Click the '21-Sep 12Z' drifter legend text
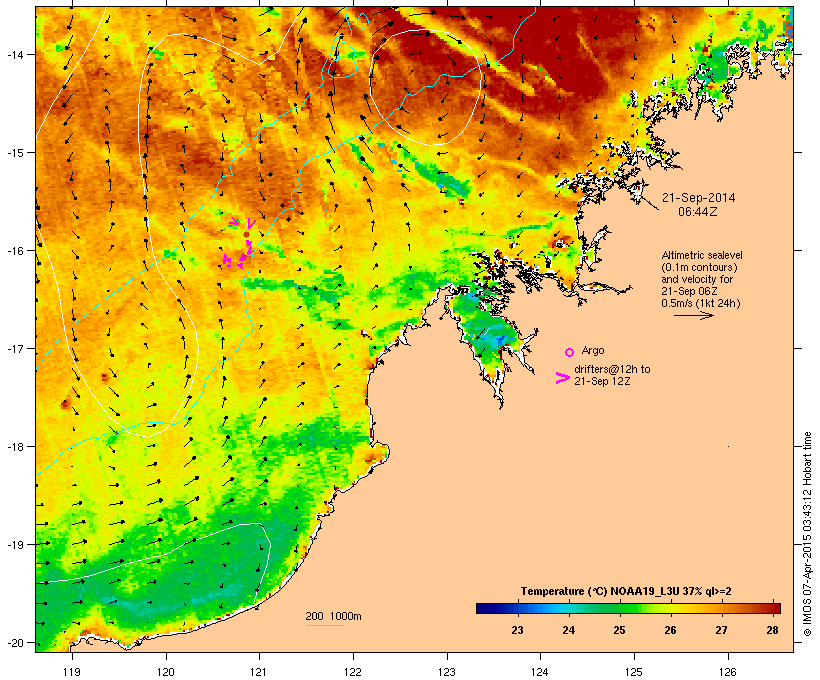This screenshot has height=680, width=820. pos(602,381)
